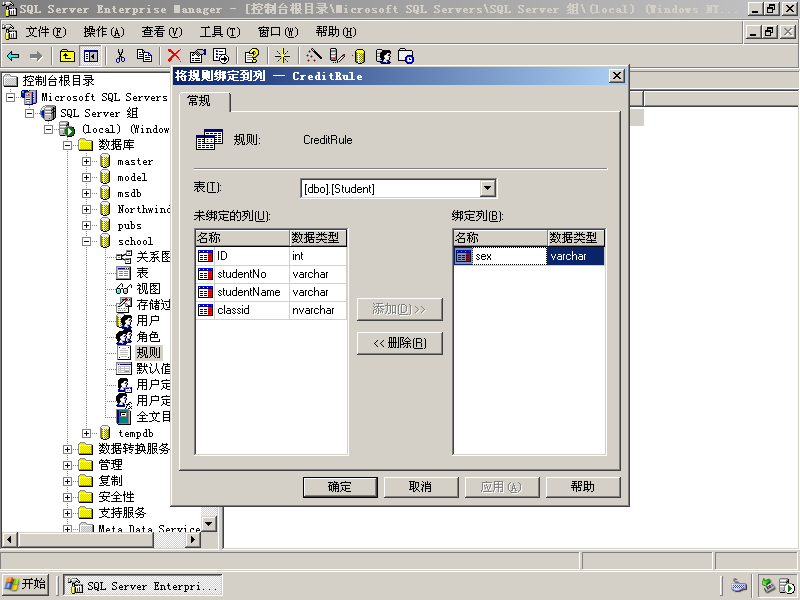This screenshot has width=800, height=600.
Task: Open the 工具(T) menu
Action: click(220, 32)
